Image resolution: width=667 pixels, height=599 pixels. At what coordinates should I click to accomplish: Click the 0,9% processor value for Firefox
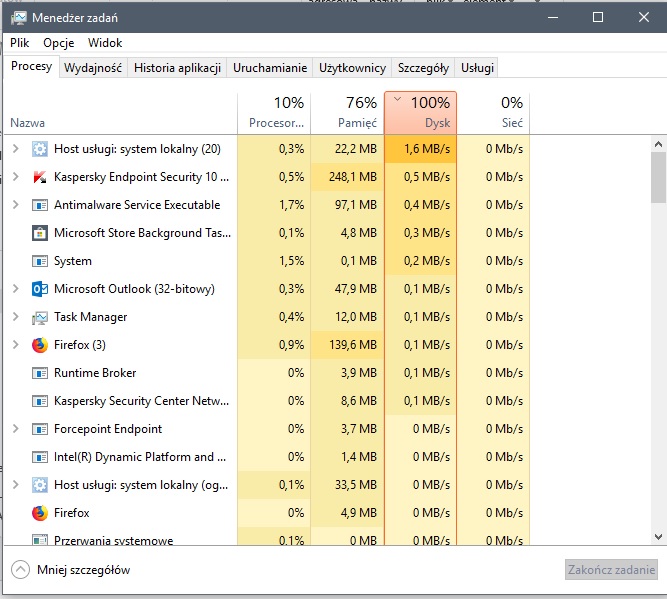pos(291,345)
